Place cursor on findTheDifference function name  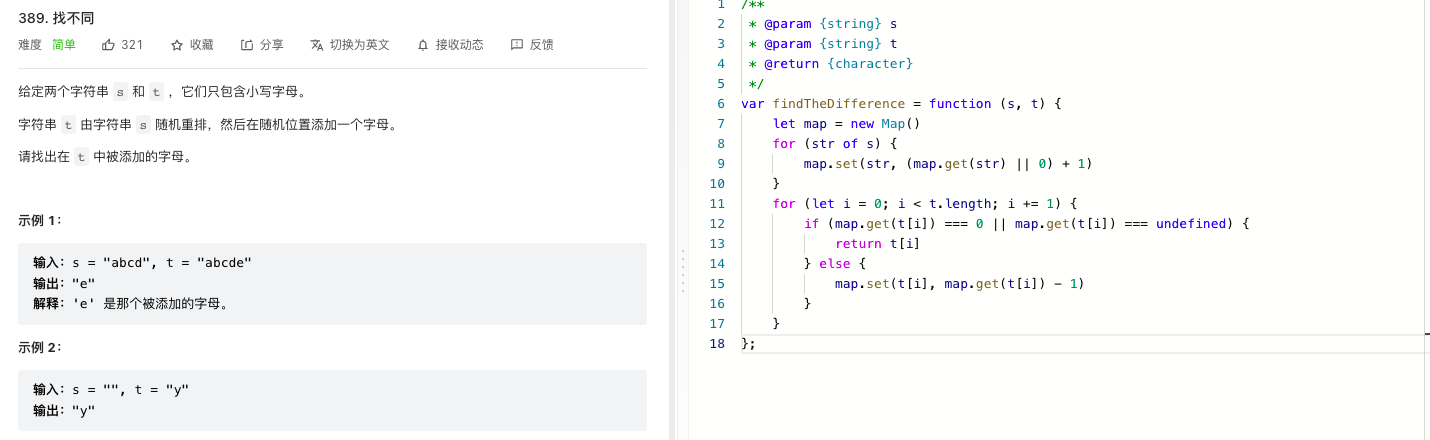click(x=839, y=104)
